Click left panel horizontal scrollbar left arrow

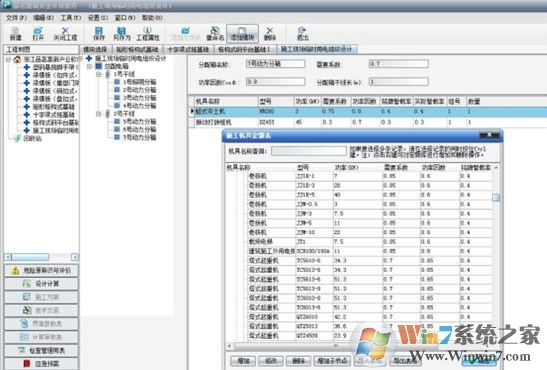[x=8, y=257]
